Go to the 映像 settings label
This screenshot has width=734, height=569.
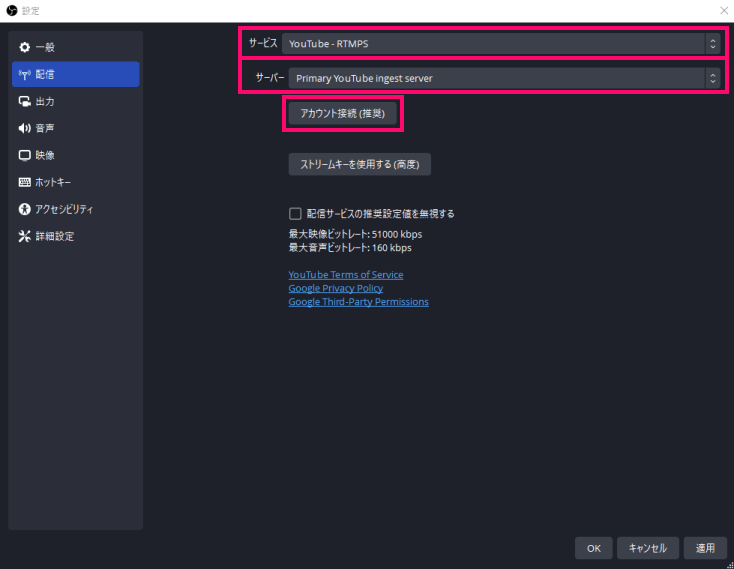45,155
